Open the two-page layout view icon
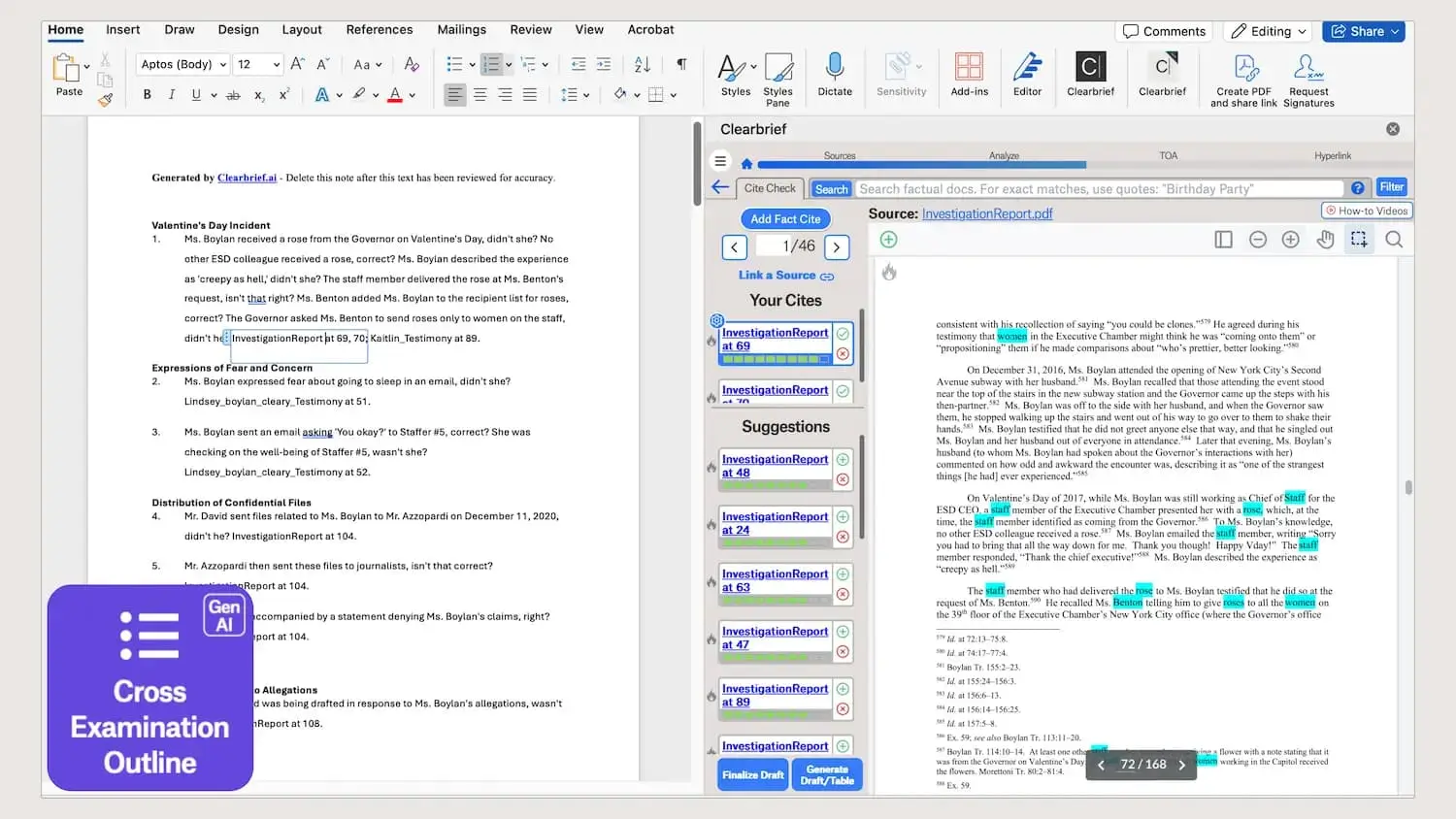 1223,239
